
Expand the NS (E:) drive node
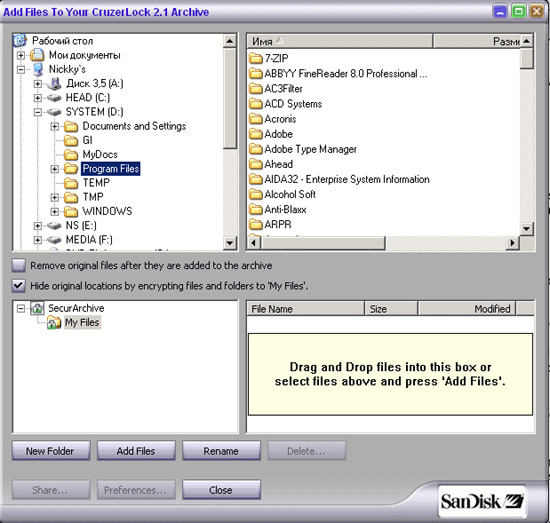[38, 226]
